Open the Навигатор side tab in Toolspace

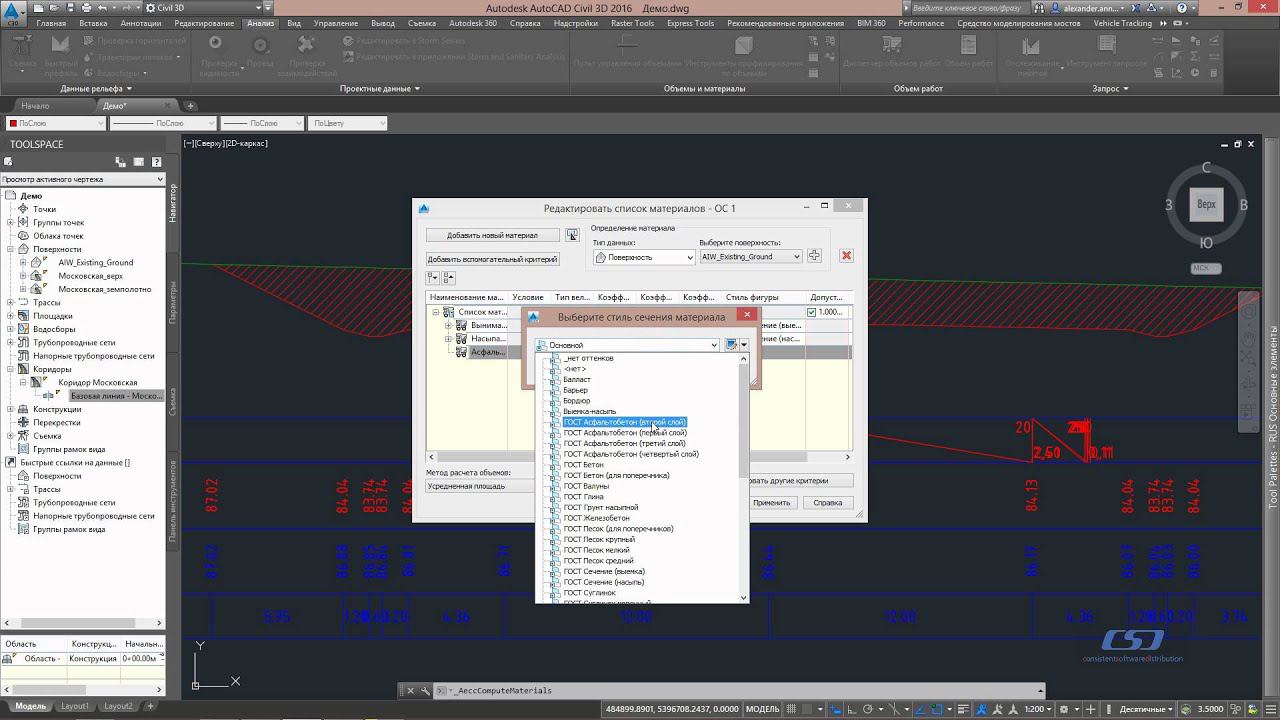coord(173,201)
